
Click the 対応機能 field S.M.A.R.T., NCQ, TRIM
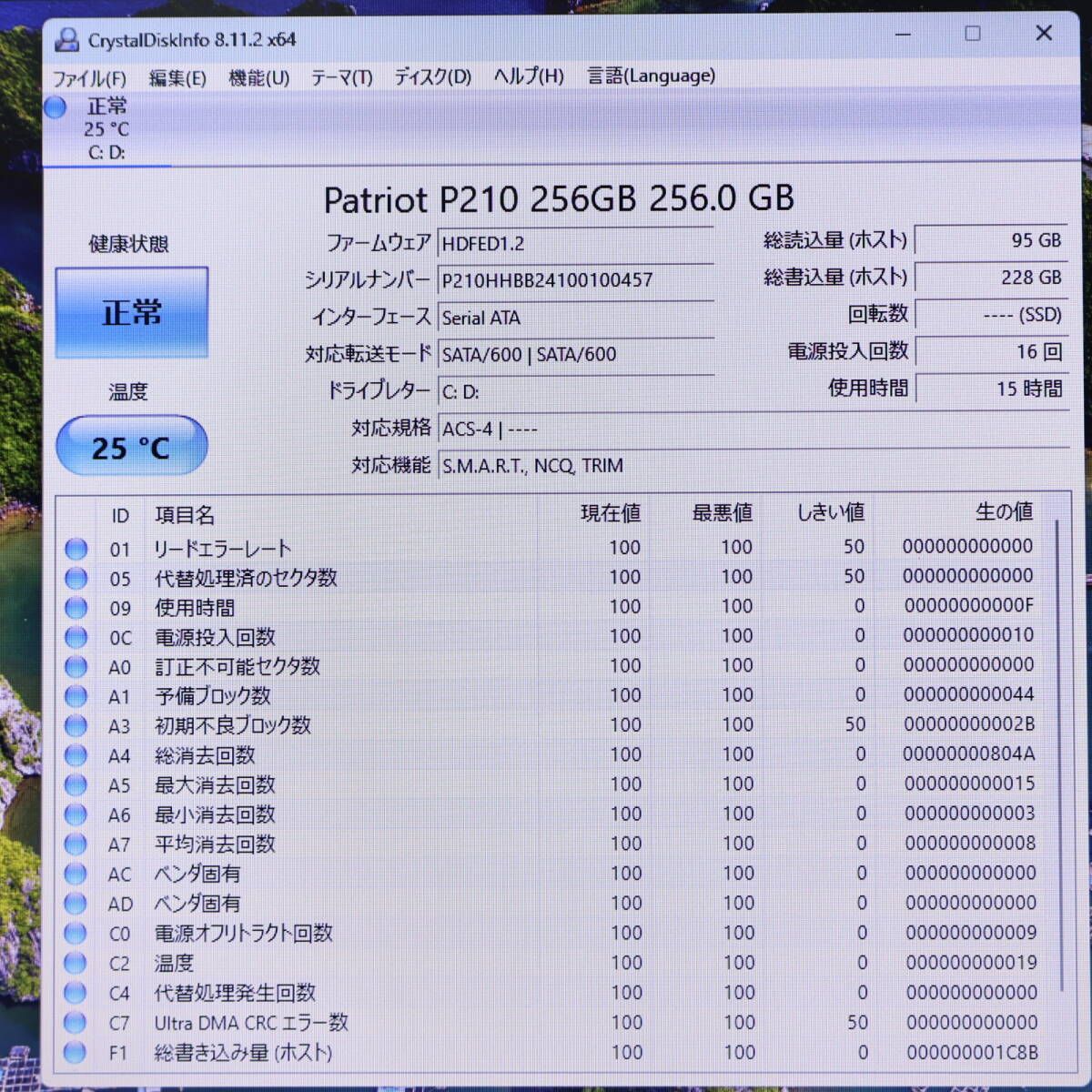click(x=753, y=466)
